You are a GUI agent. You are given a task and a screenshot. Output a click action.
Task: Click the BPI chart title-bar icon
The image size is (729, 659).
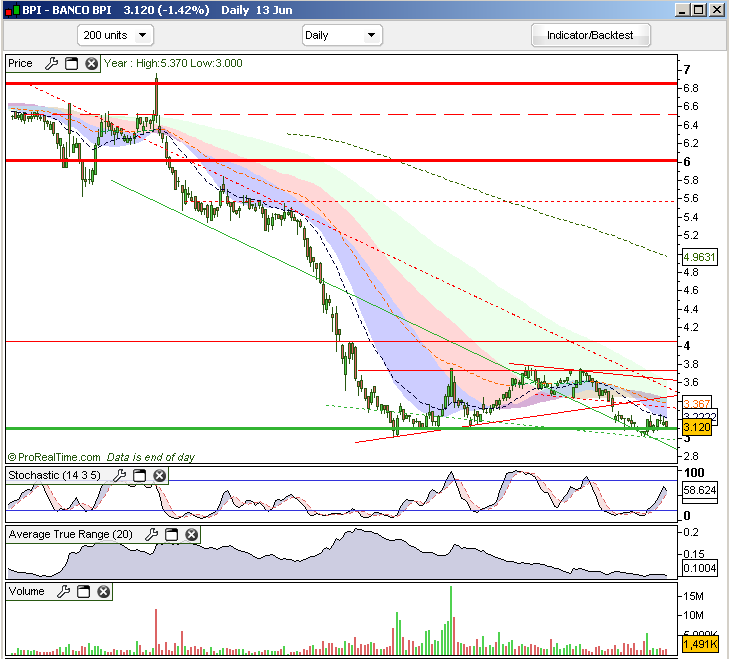12,10
